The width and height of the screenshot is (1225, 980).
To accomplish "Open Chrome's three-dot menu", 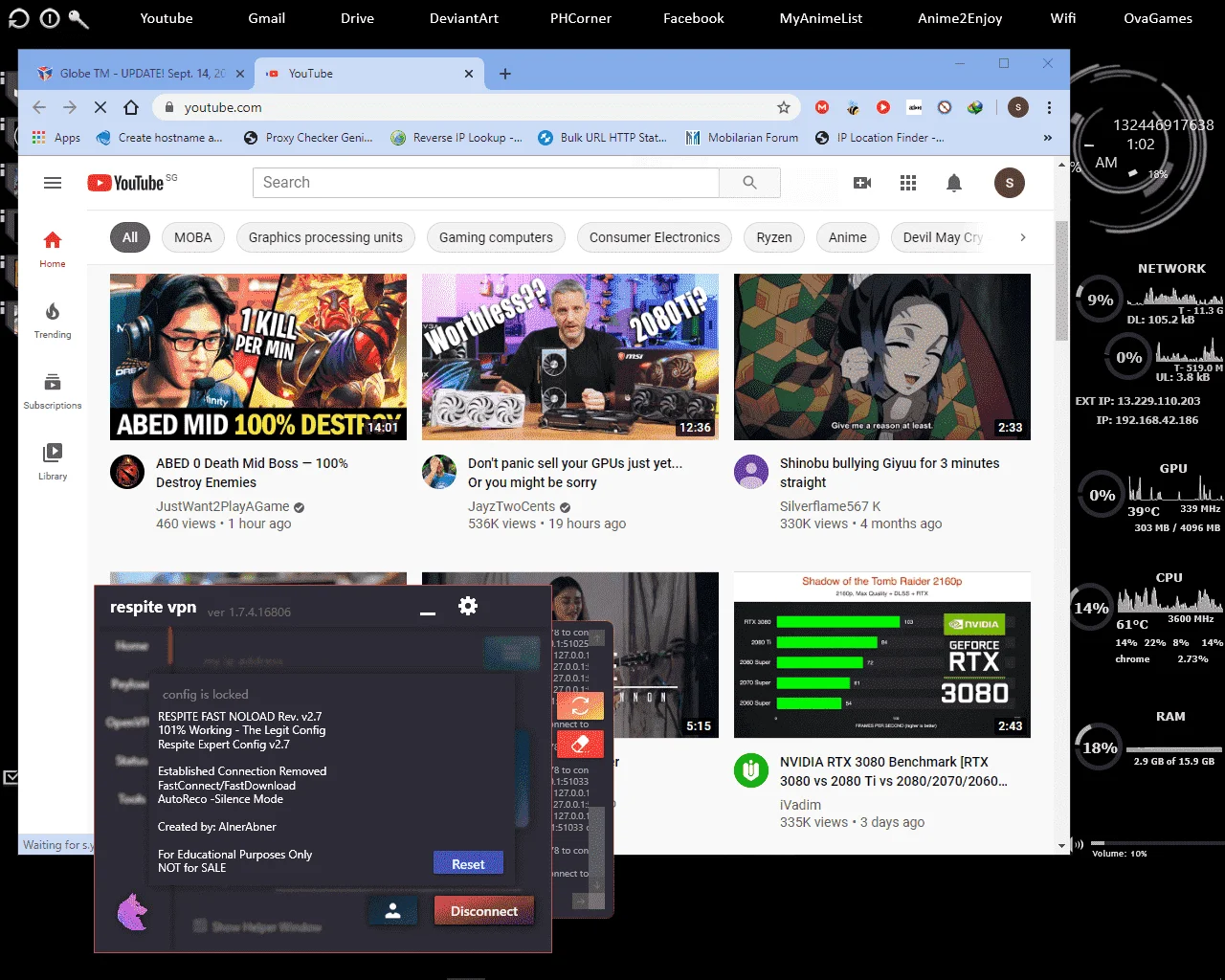I will (1049, 107).
